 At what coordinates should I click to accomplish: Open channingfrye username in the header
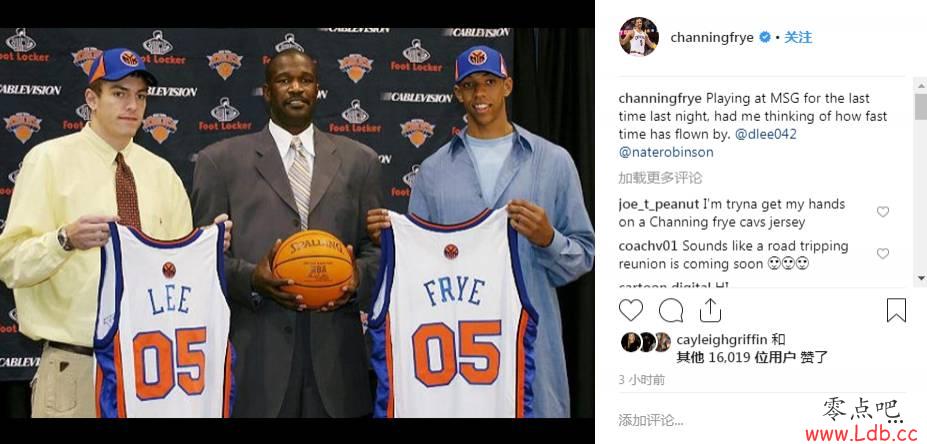(x=712, y=37)
